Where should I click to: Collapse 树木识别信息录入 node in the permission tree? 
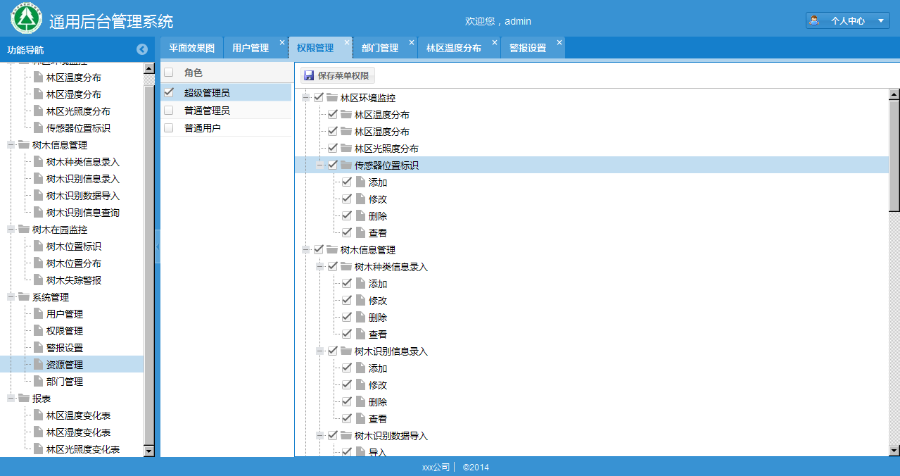click(320, 351)
